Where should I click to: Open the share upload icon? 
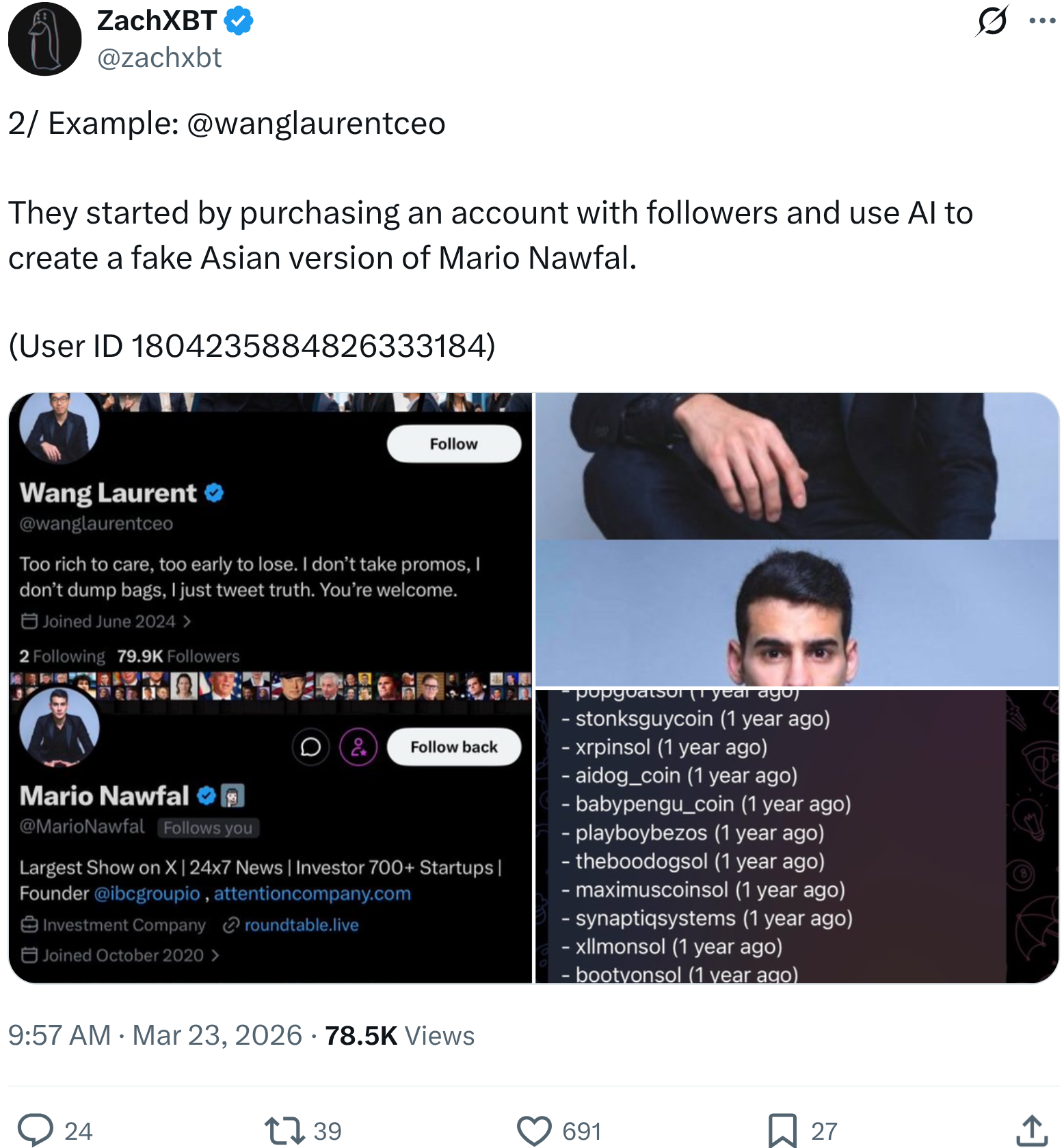1032,1130
